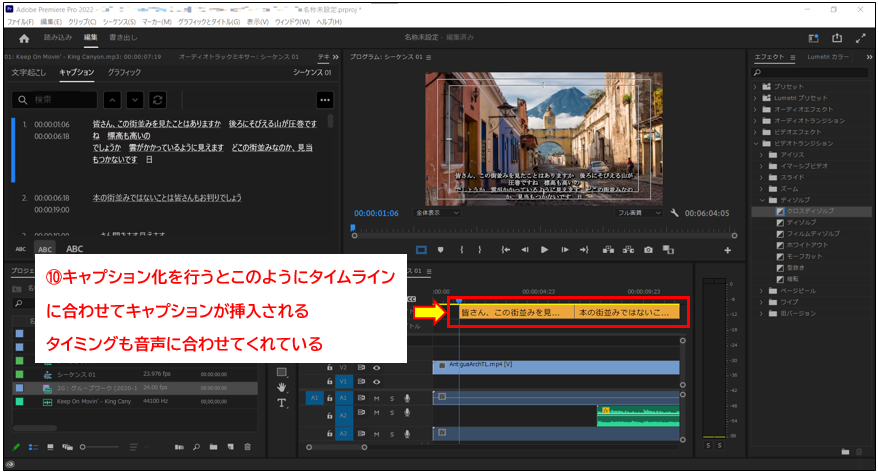
Task: Click the Add Marker icon in program monitor
Action: (x=440, y=250)
